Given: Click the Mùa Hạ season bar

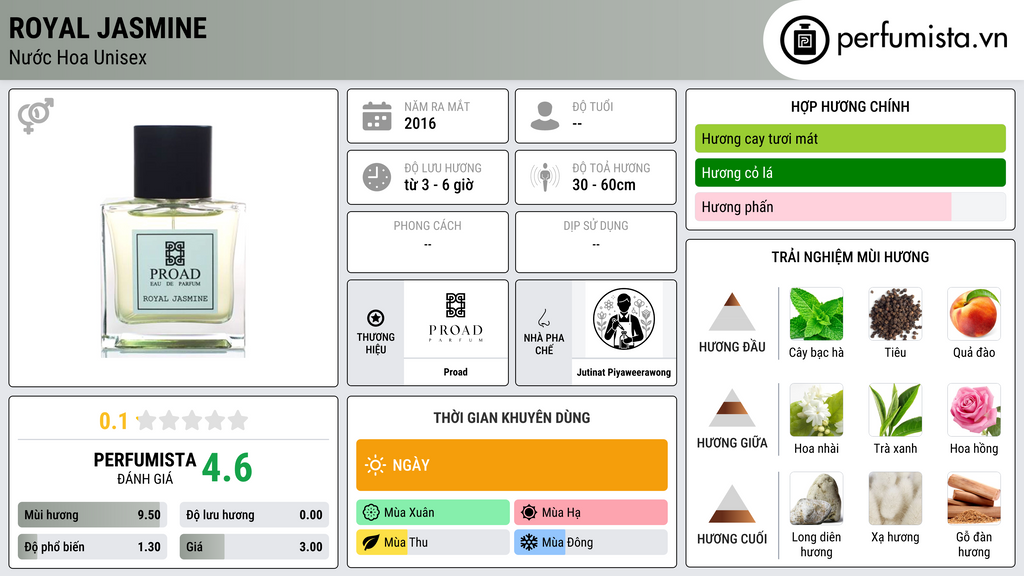Looking at the screenshot, I should 591,513.
